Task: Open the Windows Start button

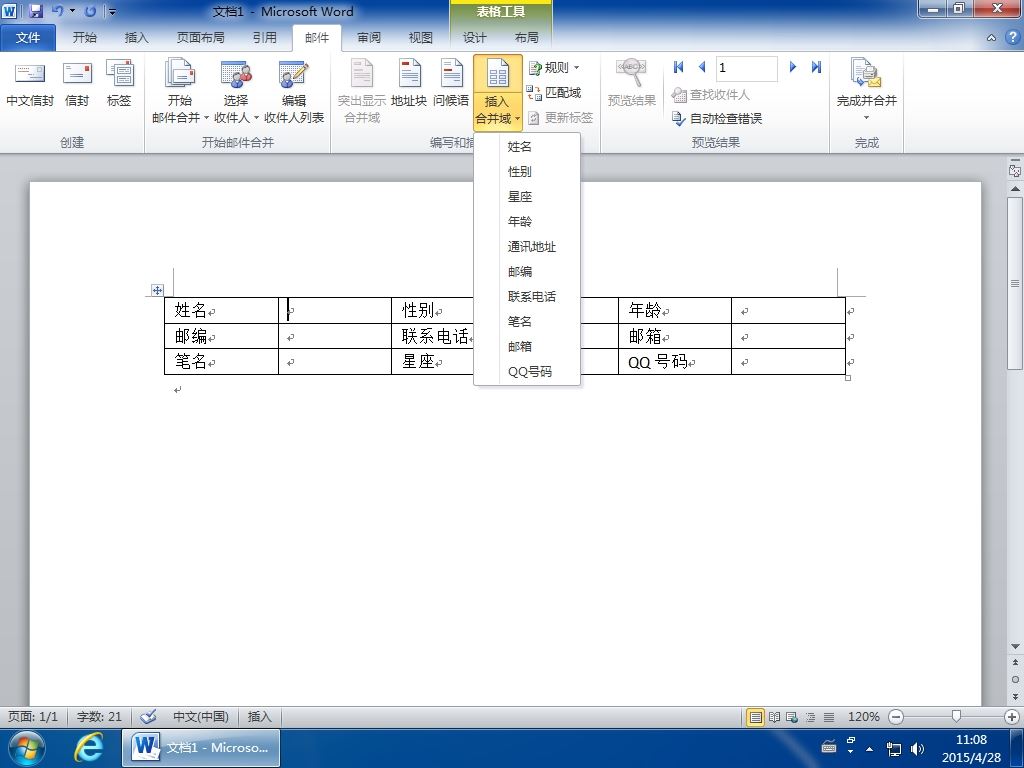Action: 26,748
